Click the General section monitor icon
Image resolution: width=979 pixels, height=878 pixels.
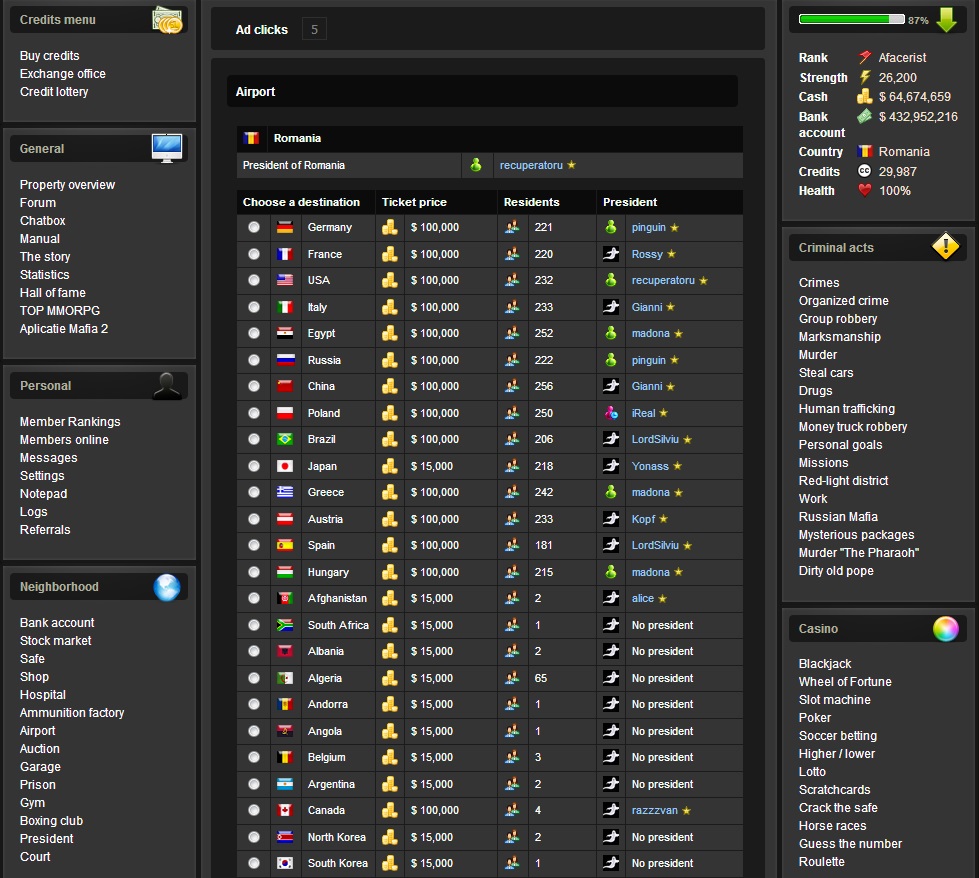coord(167,146)
